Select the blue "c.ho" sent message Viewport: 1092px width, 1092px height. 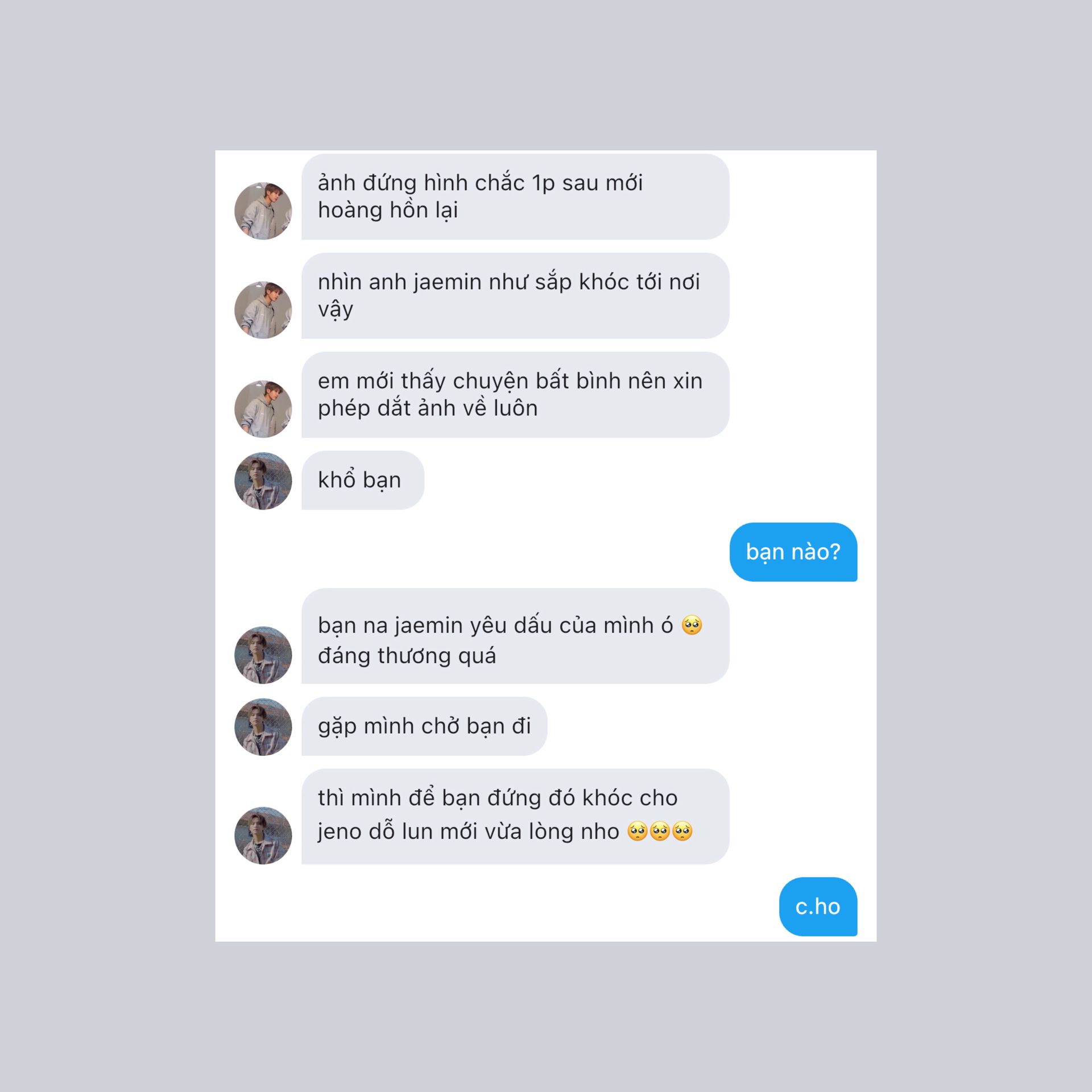point(818,906)
